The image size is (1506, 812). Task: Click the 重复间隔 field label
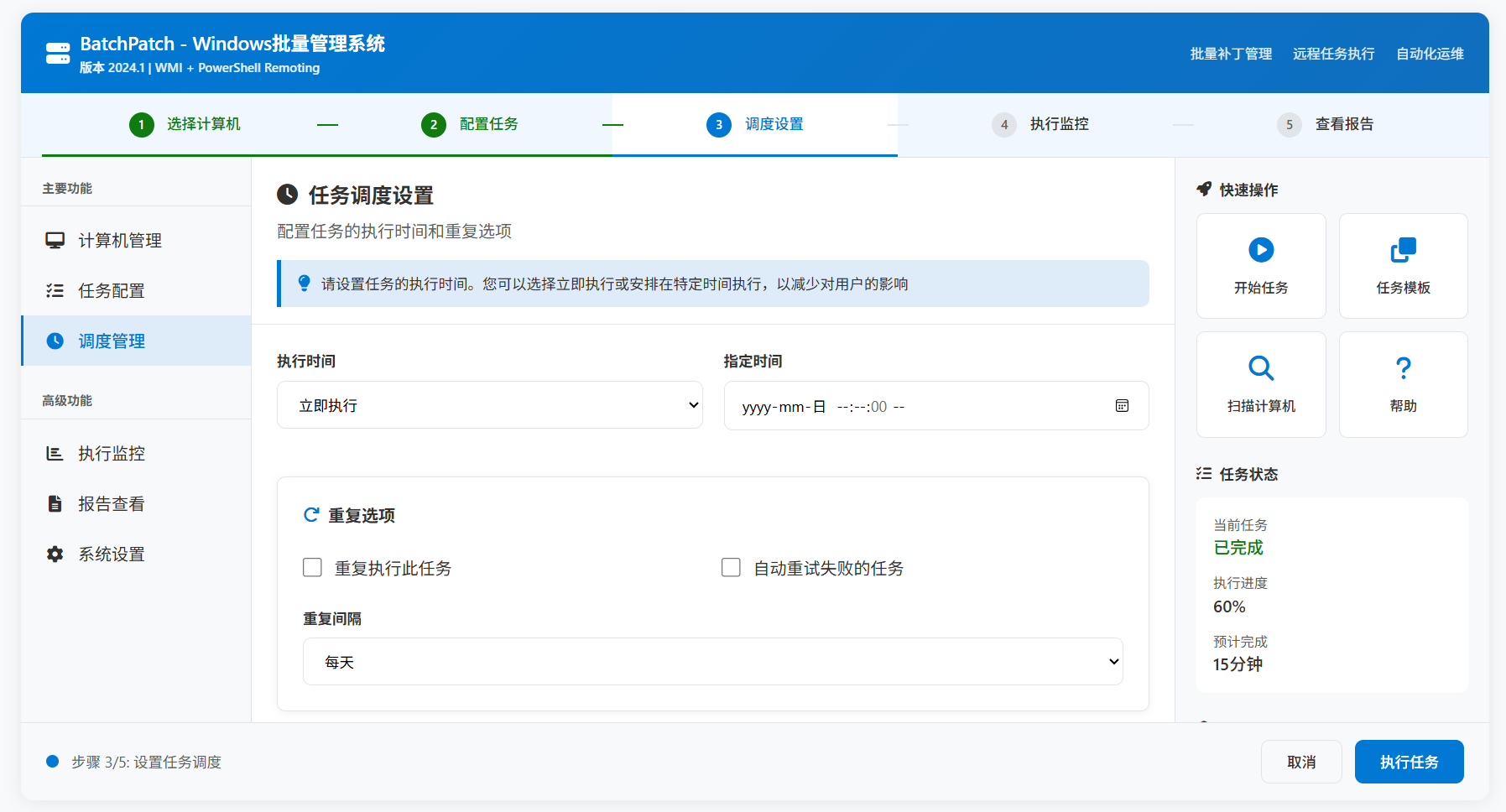[x=332, y=619]
